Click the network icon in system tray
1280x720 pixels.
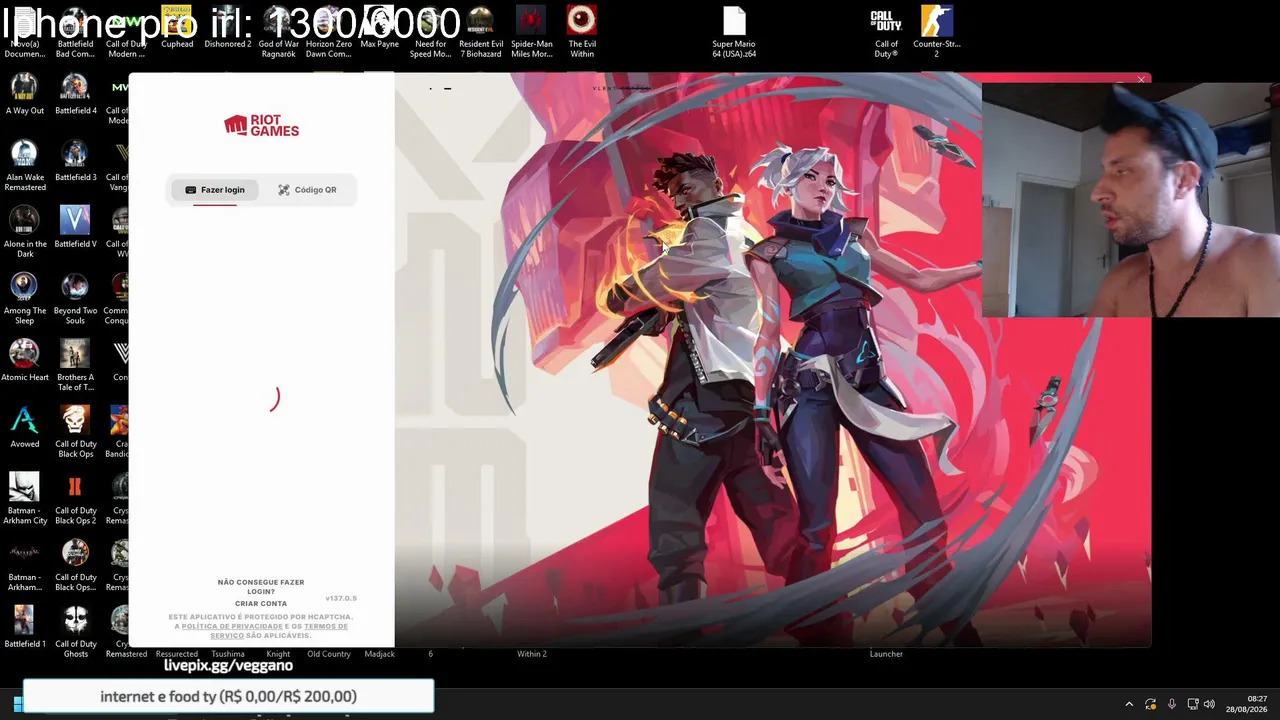(x=1192, y=704)
